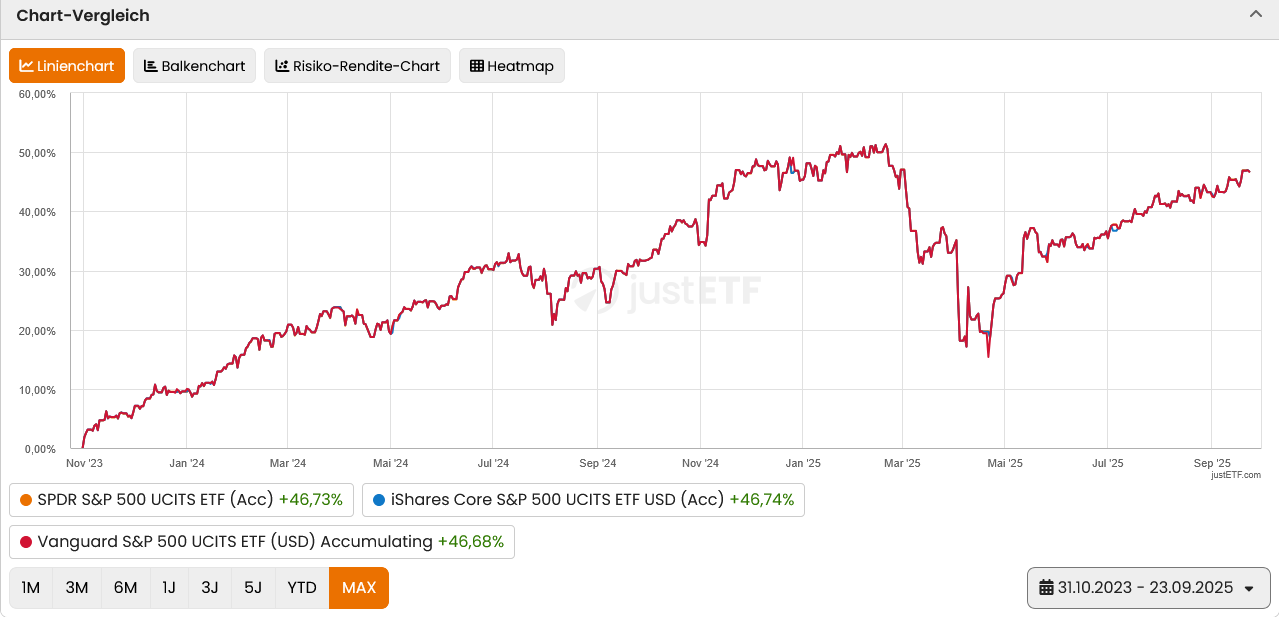Toggle iShares Core S&P 500 blue dot
Screen dimensions: 1279x617
click(x=378, y=500)
